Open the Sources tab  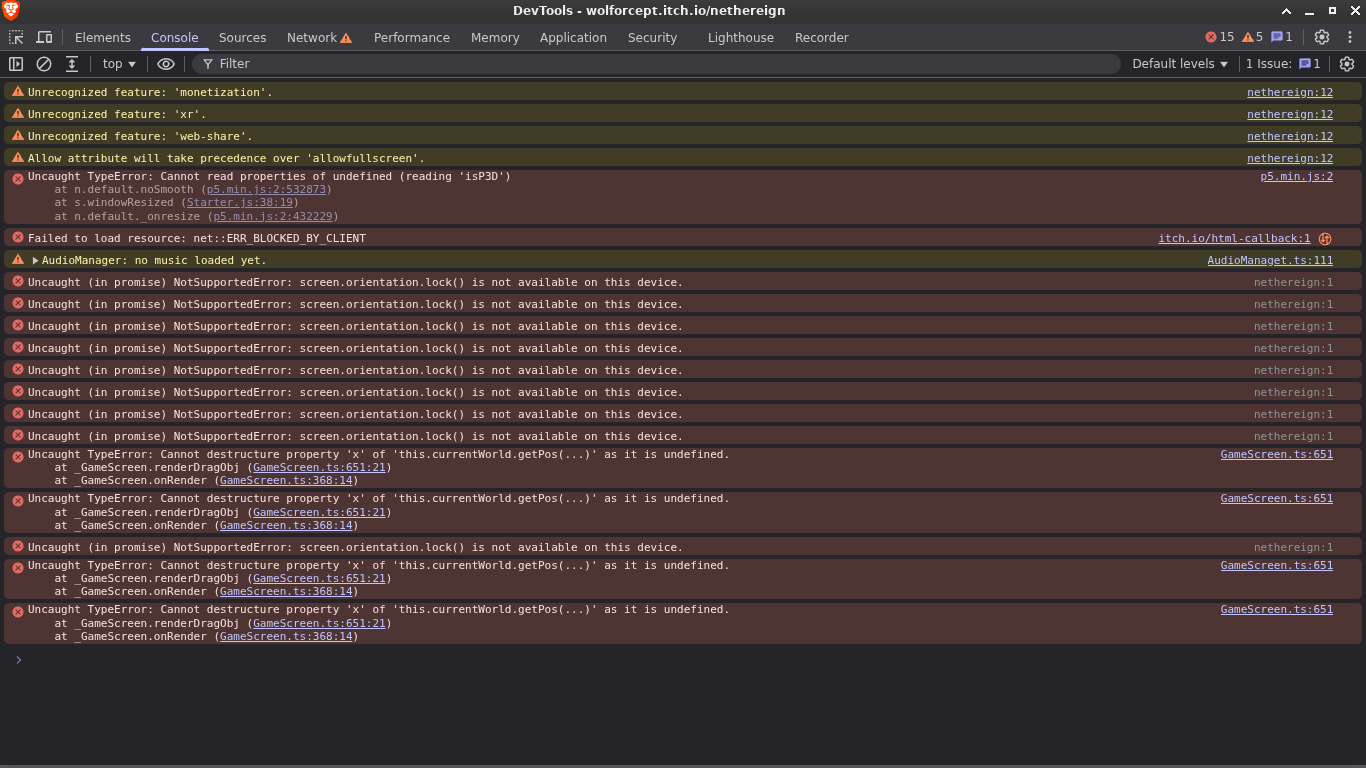[x=243, y=38]
